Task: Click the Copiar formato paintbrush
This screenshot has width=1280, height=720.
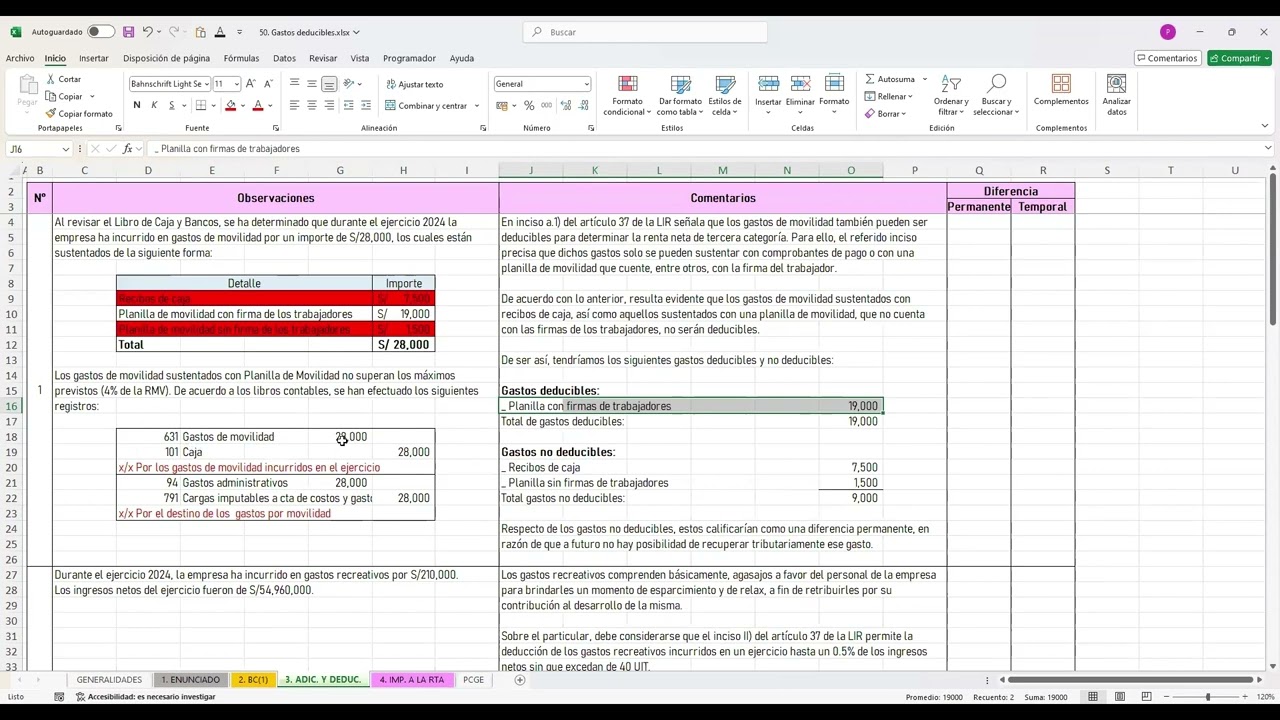Action: tap(51, 114)
